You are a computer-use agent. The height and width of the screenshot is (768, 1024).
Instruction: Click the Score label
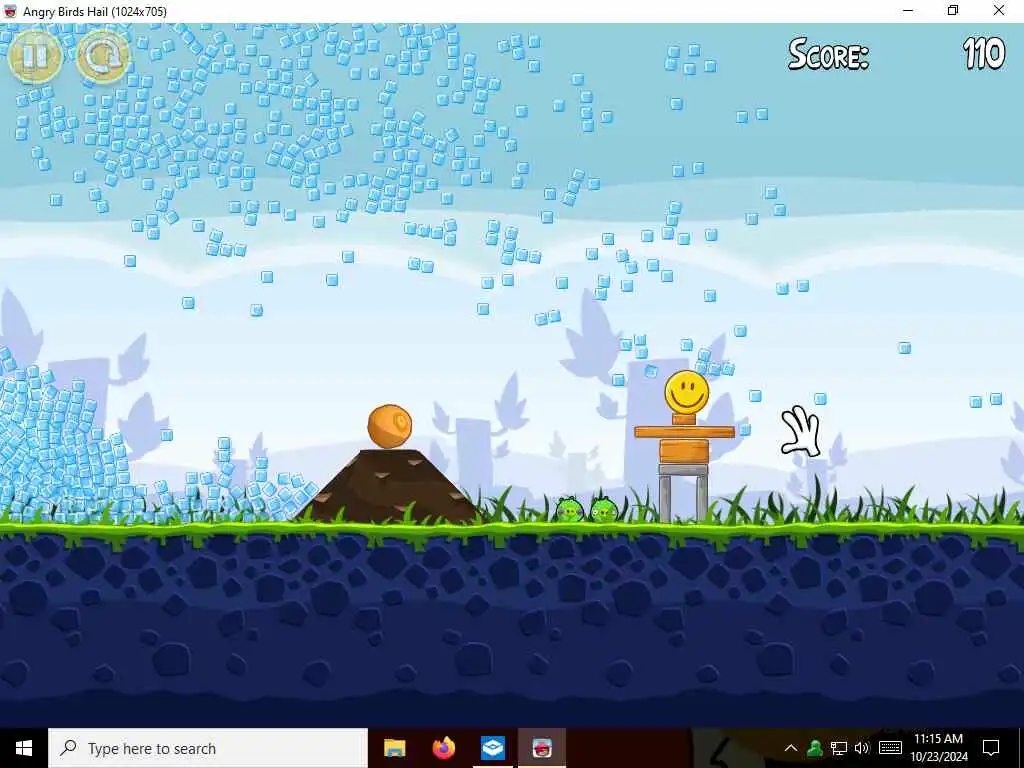[828, 54]
